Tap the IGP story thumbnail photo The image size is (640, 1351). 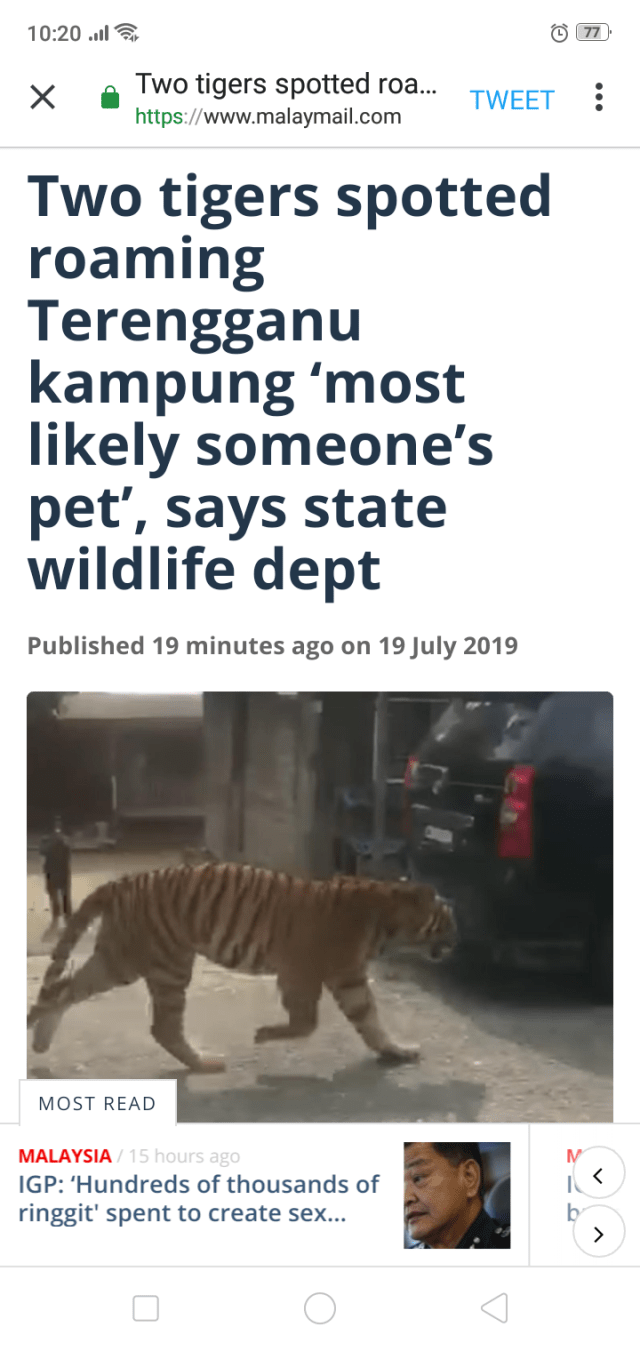point(457,1195)
